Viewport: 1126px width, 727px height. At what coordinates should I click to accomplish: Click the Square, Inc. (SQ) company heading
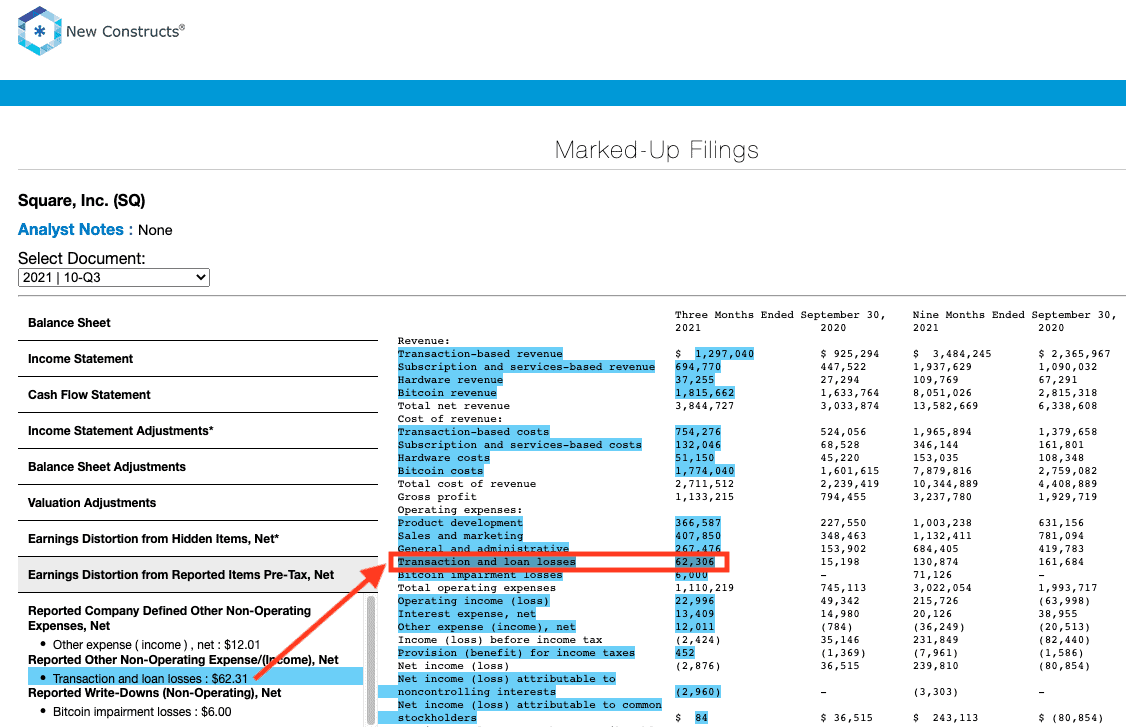coord(81,200)
